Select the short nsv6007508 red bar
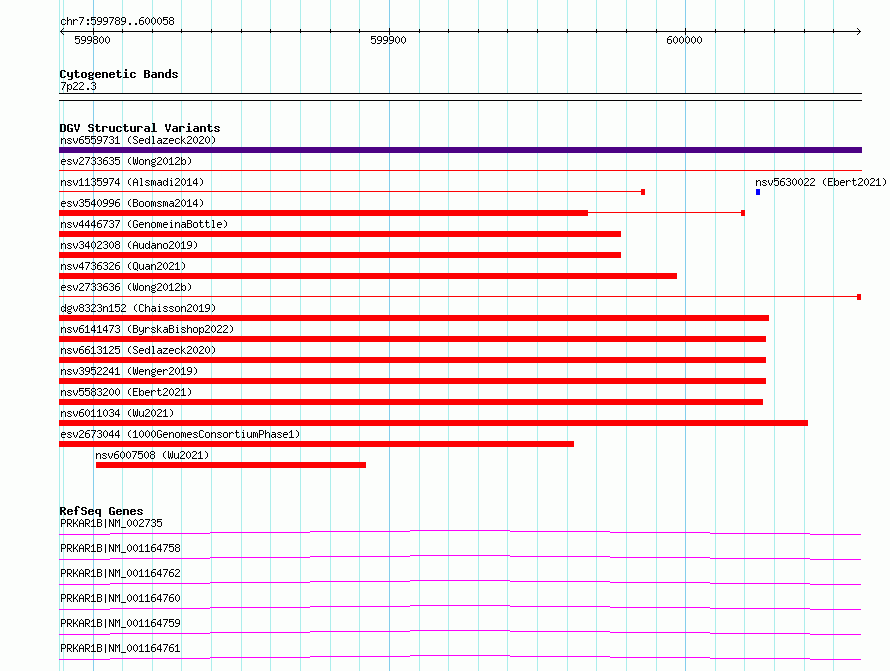Viewport: 890px width, 671px height. pos(231,465)
